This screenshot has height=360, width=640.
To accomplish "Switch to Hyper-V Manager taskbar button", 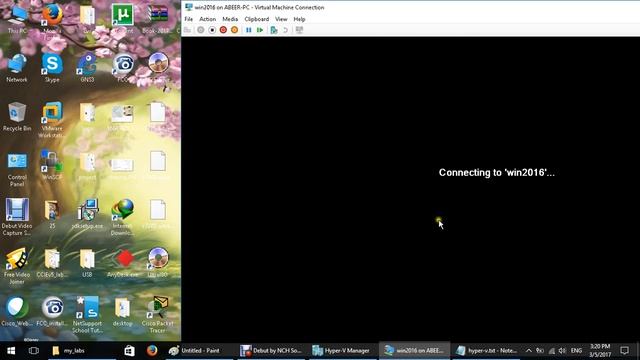I will [341, 351].
